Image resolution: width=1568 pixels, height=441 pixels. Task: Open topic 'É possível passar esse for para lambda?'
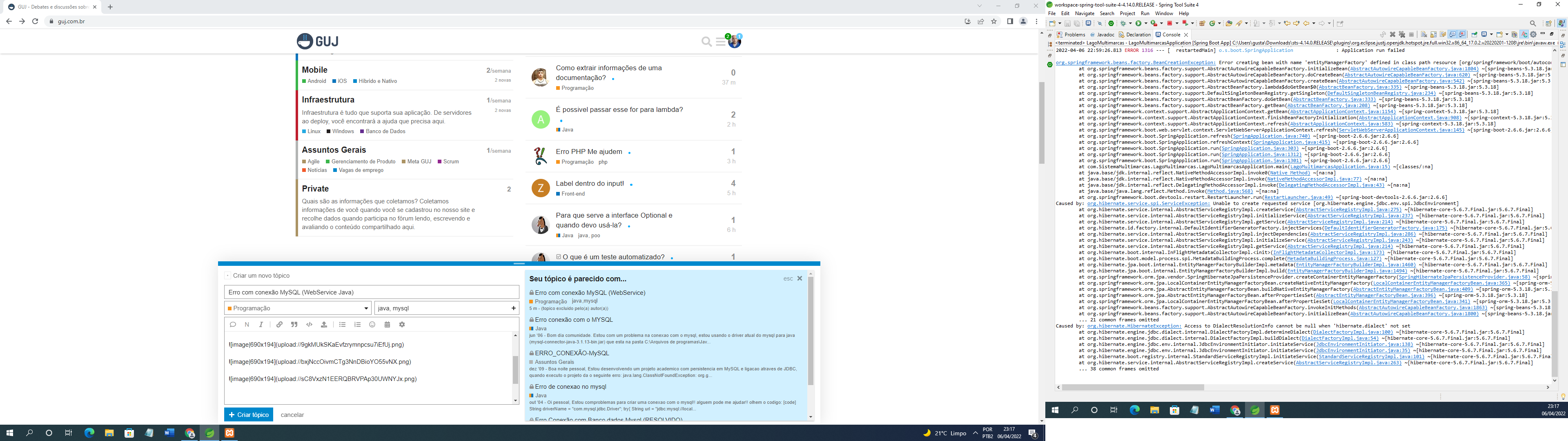pyautogui.click(x=619, y=110)
